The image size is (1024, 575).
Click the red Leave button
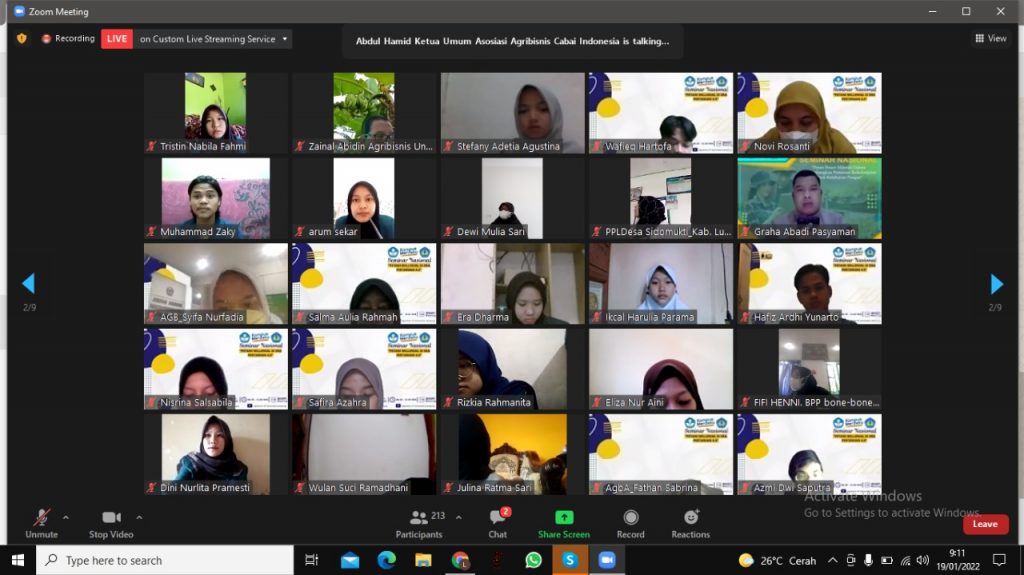[x=985, y=524]
